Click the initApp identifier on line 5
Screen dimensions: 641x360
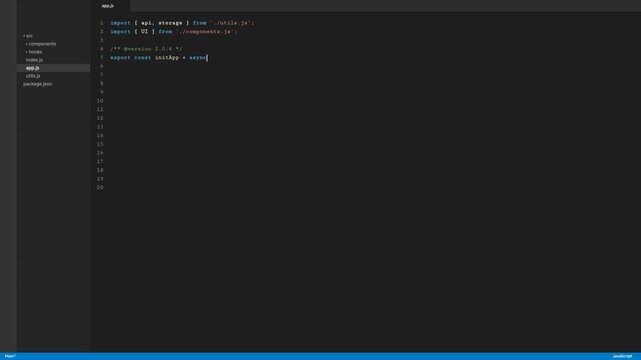tap(167, 58)
